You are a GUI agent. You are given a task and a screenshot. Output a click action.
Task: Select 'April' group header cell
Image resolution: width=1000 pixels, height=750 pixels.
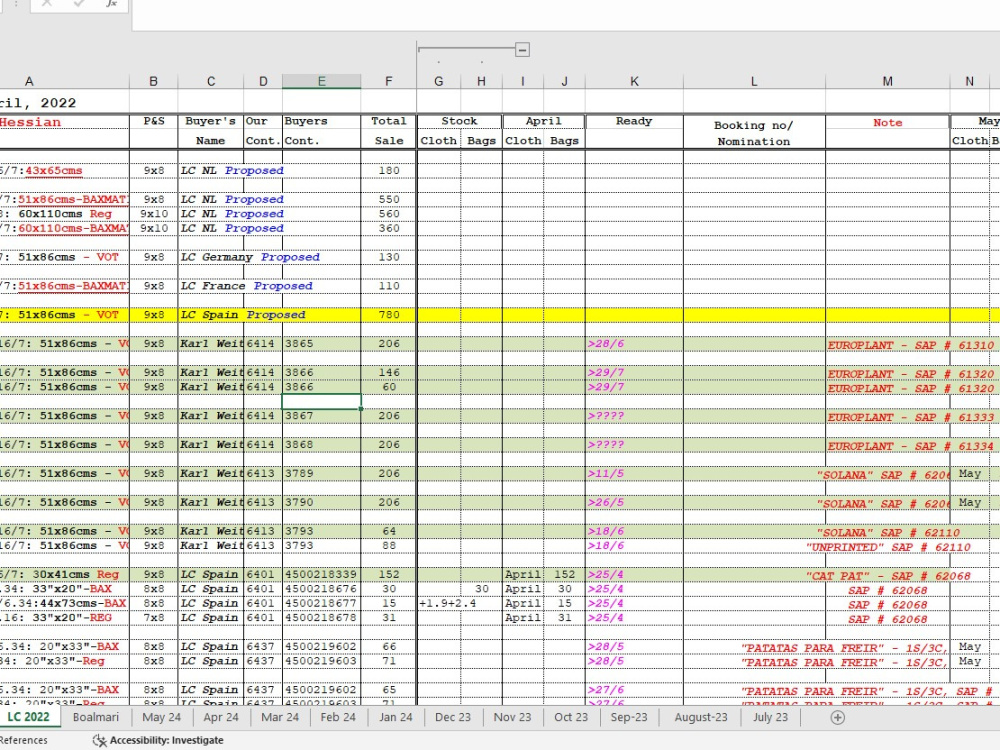[x=543, y=121]
